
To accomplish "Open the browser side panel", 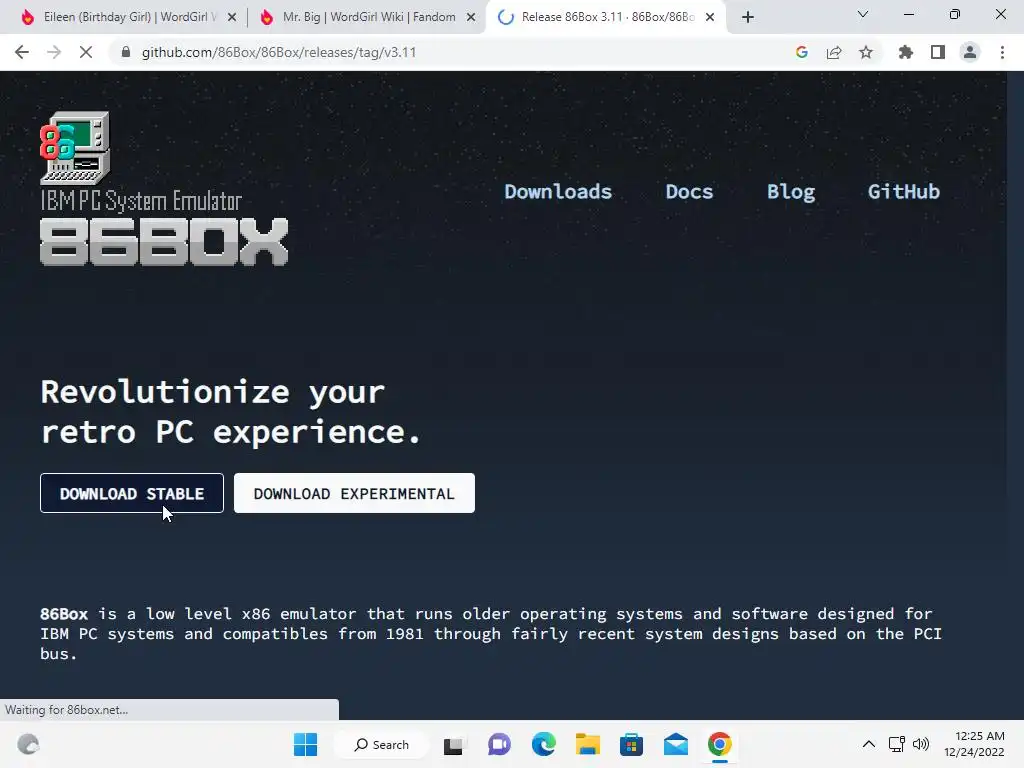I will click(x=938, y=52).
